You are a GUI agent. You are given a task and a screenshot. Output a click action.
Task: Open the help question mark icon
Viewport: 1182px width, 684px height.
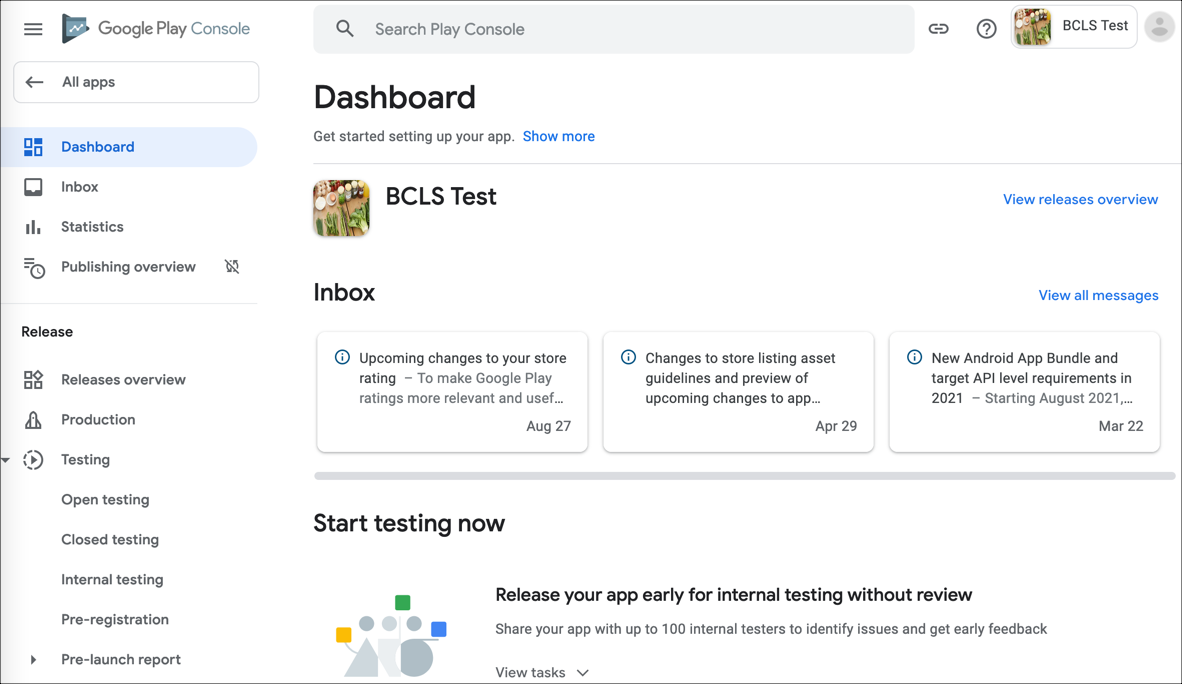pyautogui.click(x=986, y=29)
